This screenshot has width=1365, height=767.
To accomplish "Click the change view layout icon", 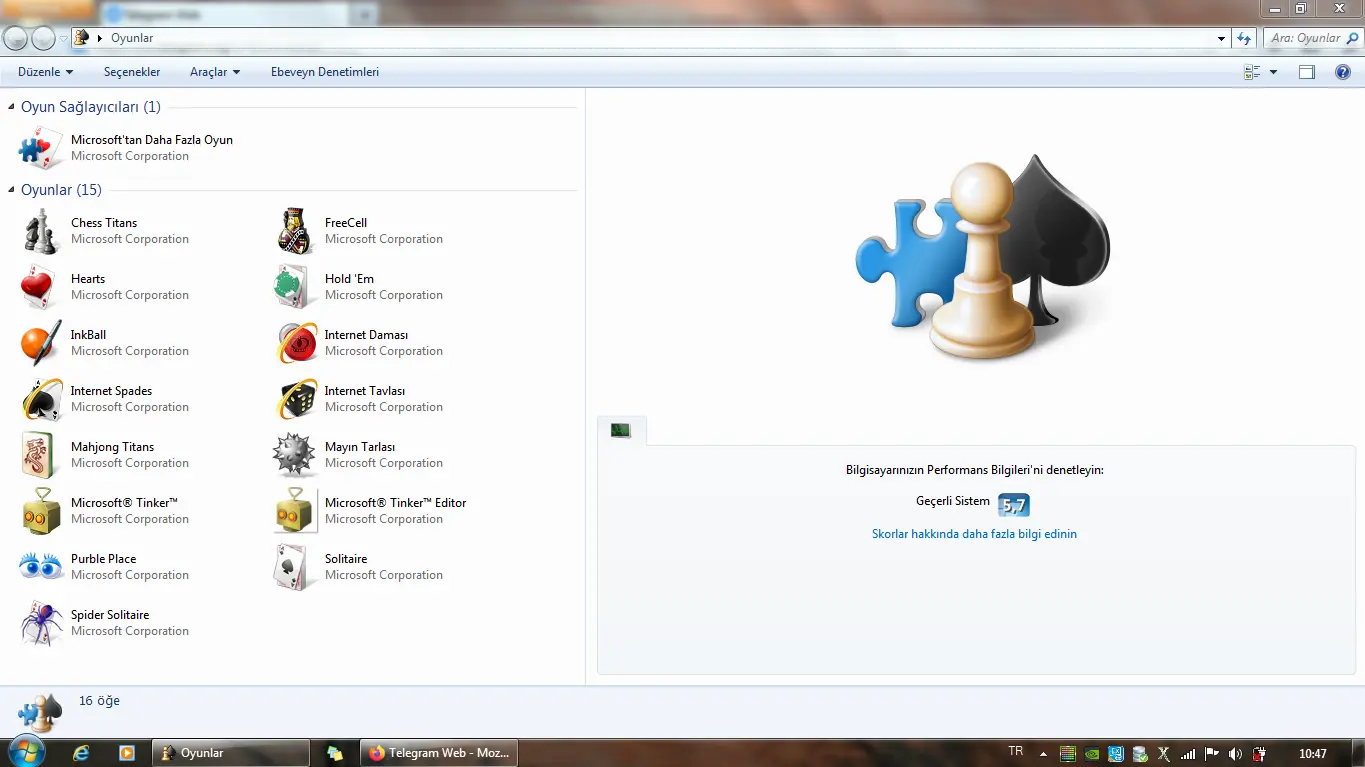I will (x=1251, y=72).
